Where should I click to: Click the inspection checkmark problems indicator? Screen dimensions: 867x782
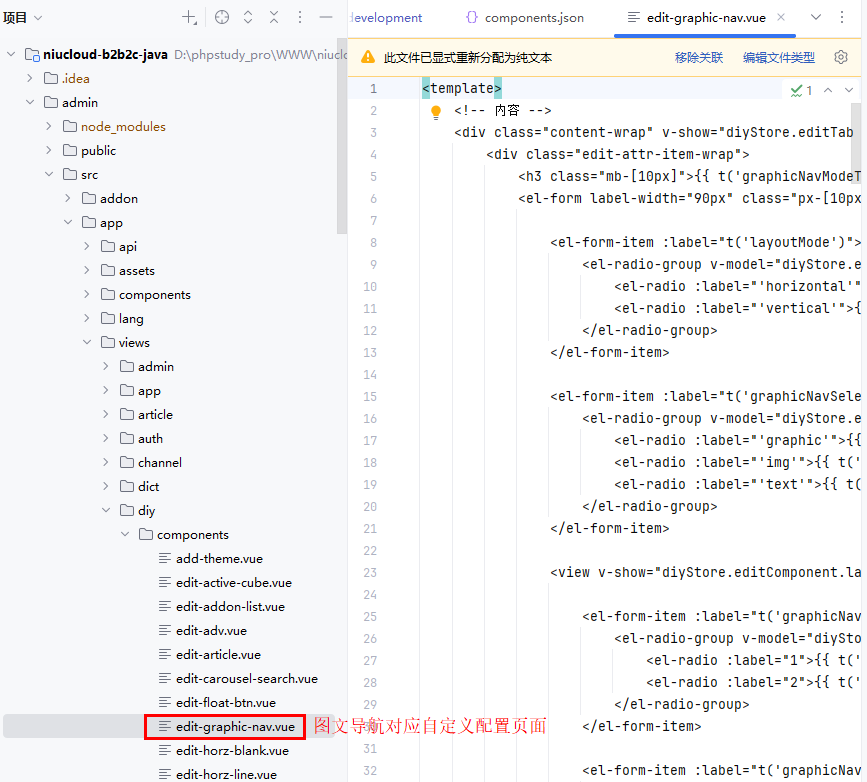coord(801,90)
